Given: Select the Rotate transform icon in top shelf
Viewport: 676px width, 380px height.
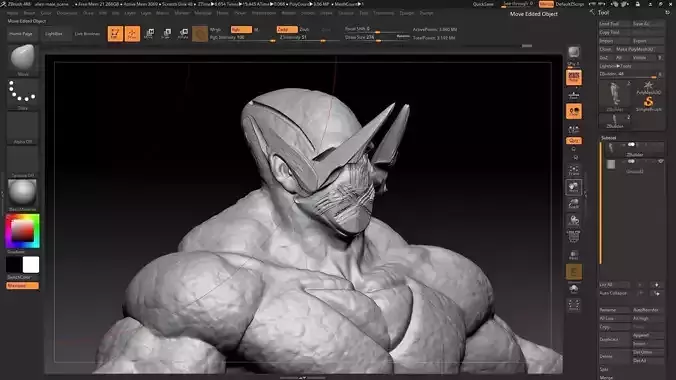Looking at the screenshot, I should [x=183, y=34].
